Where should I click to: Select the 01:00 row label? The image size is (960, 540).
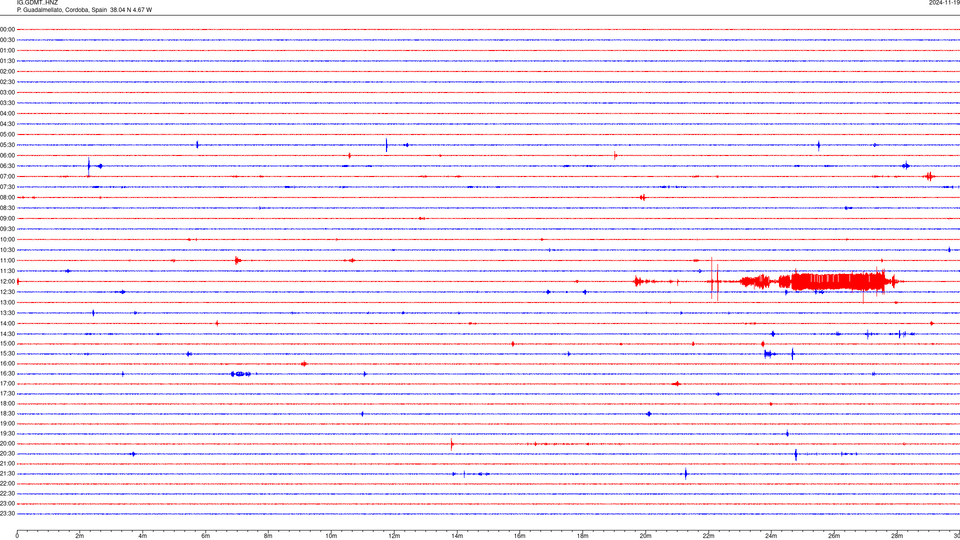7,50
